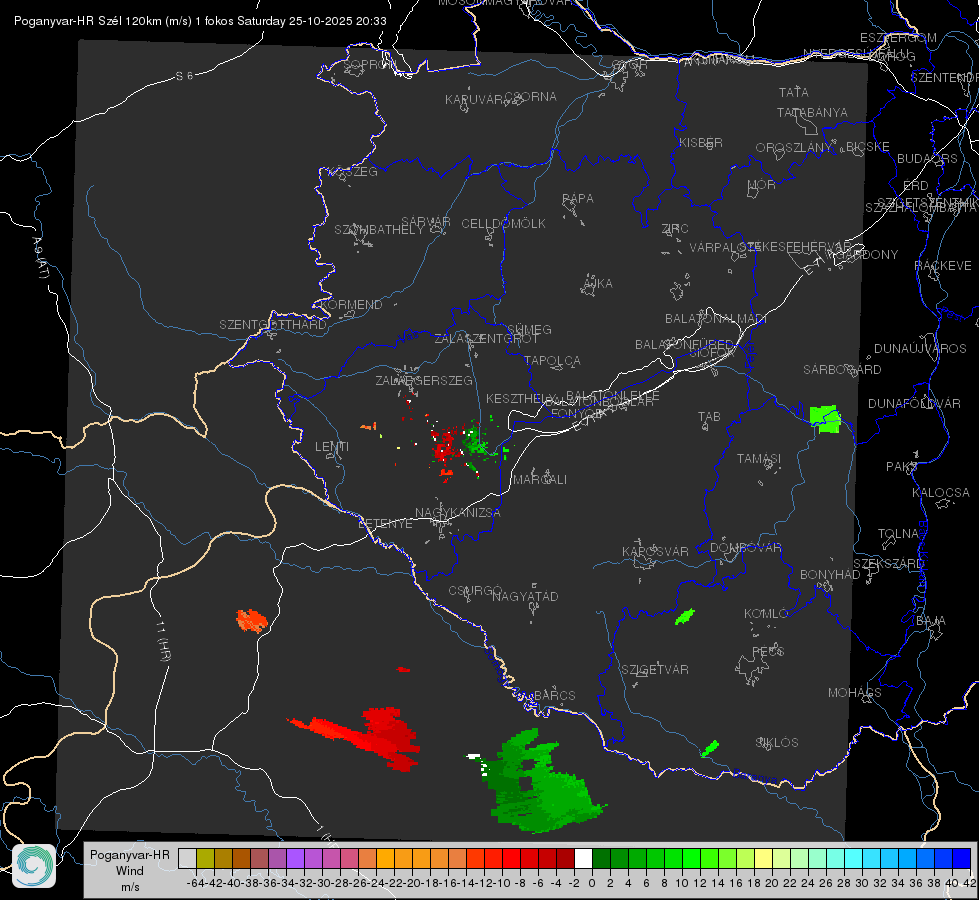The image size is (979, 900).
Task: Select the NAGYATAD town label
Action: 525,596
